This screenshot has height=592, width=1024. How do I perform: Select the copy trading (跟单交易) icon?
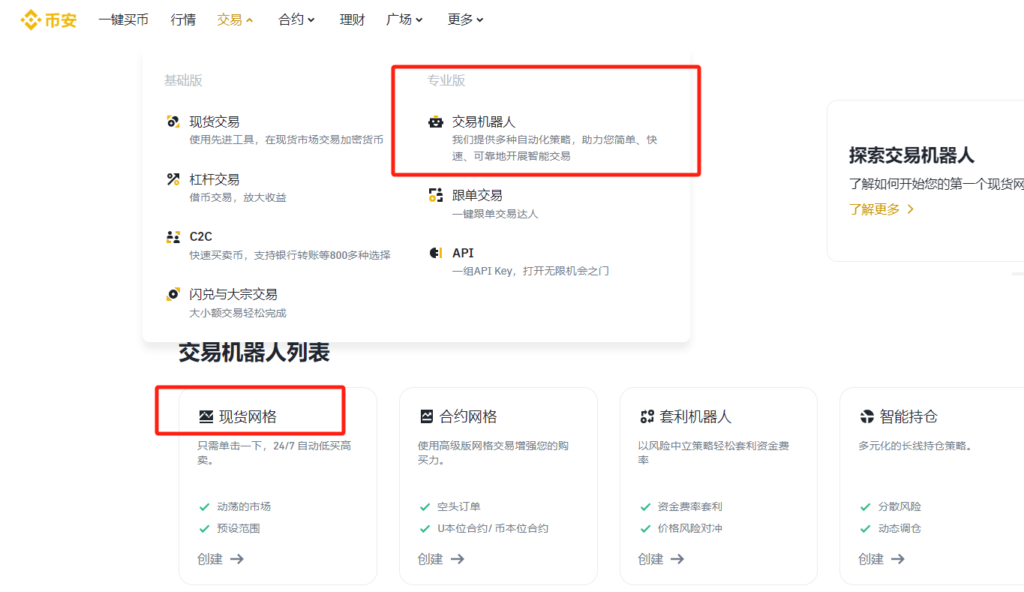(x=435, y=195)
